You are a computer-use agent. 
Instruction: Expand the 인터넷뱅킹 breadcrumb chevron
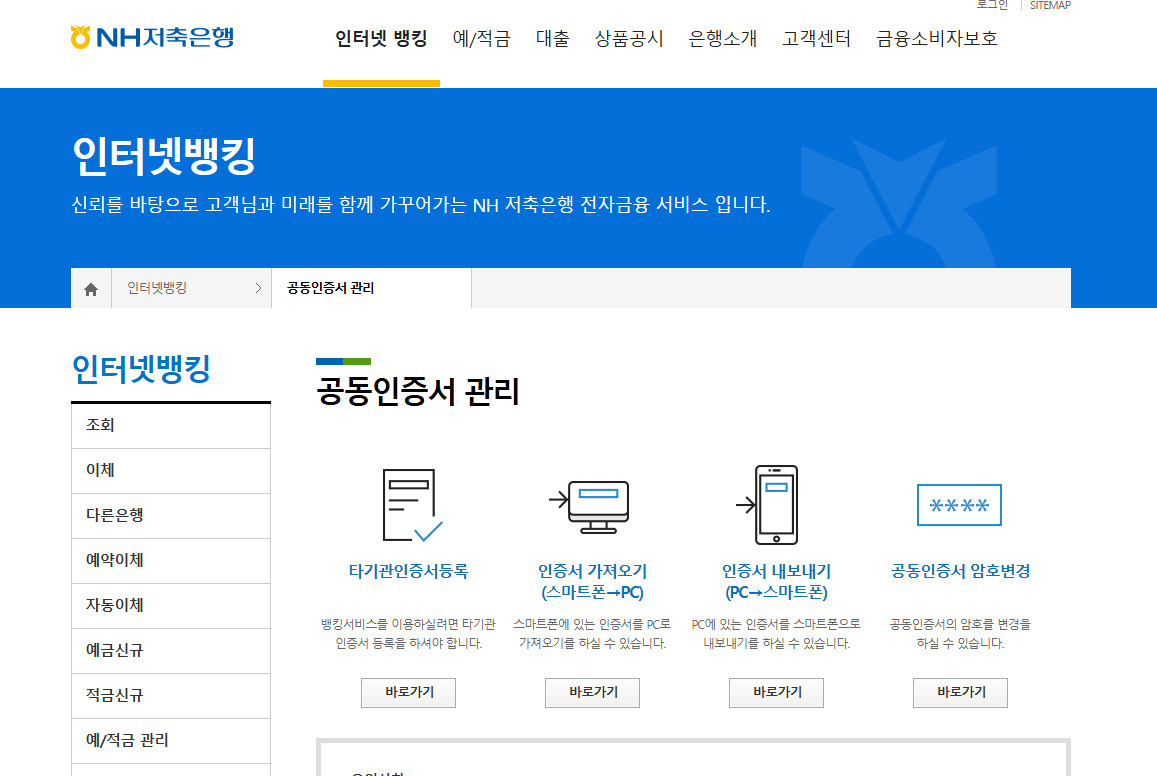[258, 288]
